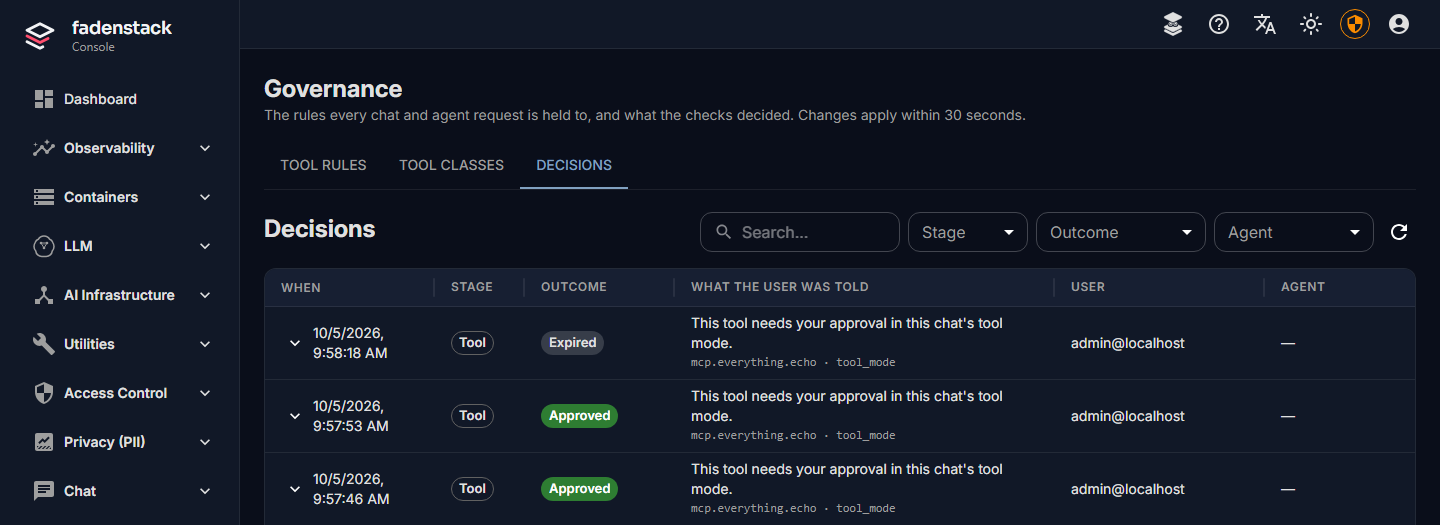1440x525 pixels.
Task: Expand the Access Control chevron
Action: tap(205, 393)
